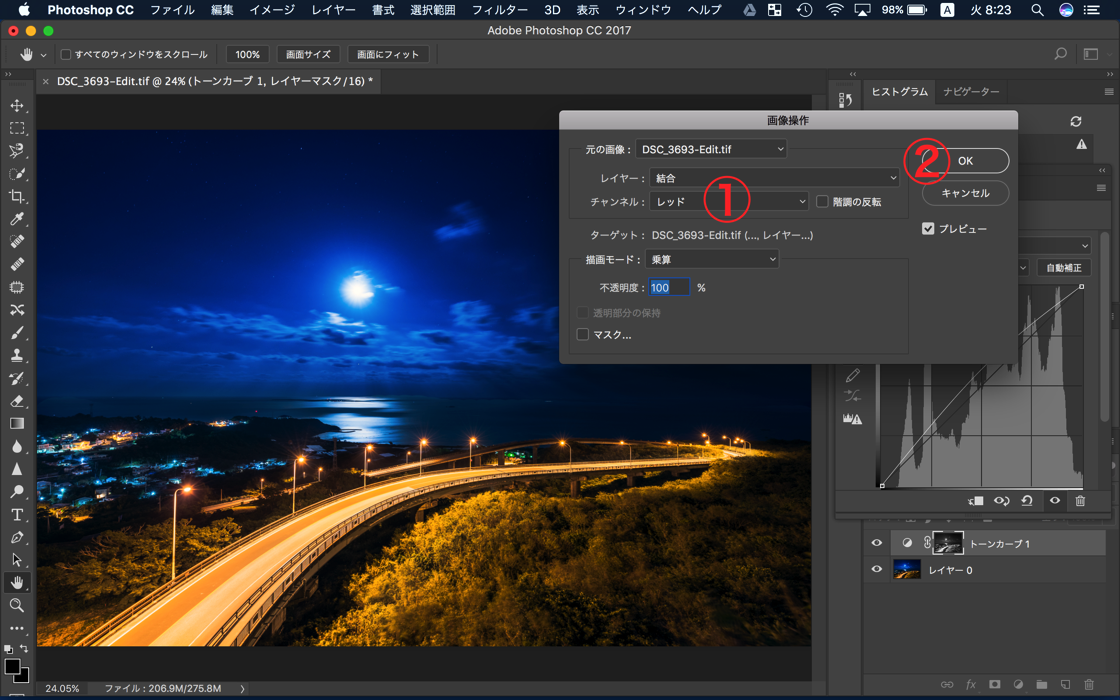
Task: Click the 画面にフィット button
Action: click(x=388, y=54)
